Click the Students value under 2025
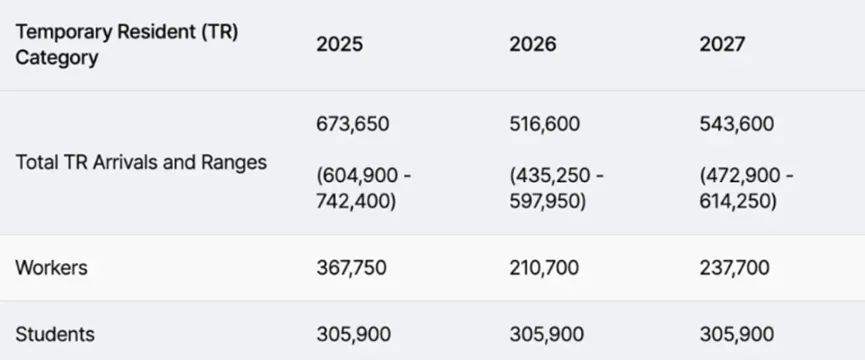865x360 pixels. [x=354, y=335]
